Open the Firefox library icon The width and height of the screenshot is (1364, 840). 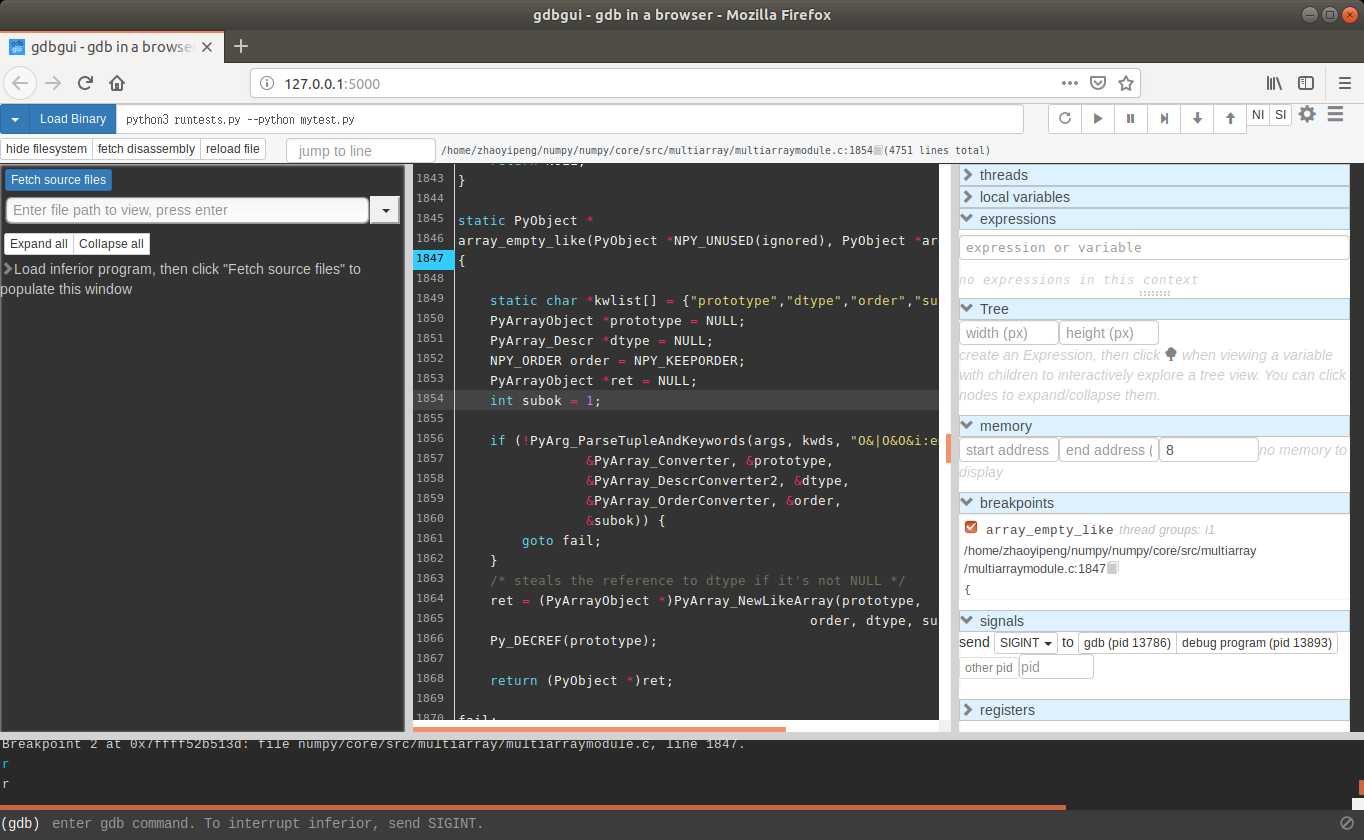pos(1275,83)
